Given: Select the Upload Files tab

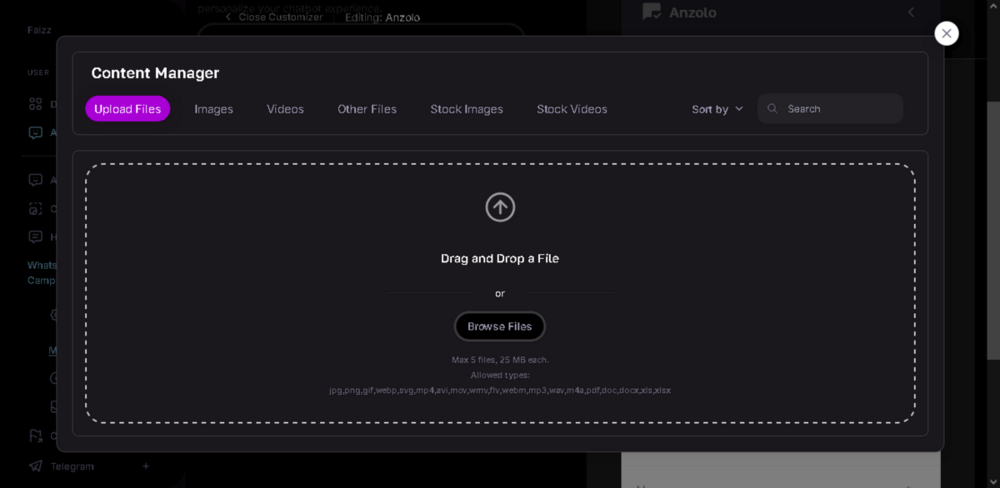Looking at the screenshot, I should pyautogui.click(x=127, y=109).
